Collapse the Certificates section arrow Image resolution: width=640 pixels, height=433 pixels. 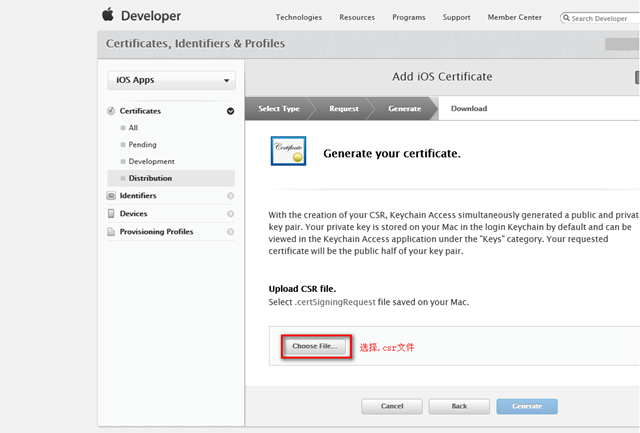tap(230, 111)
